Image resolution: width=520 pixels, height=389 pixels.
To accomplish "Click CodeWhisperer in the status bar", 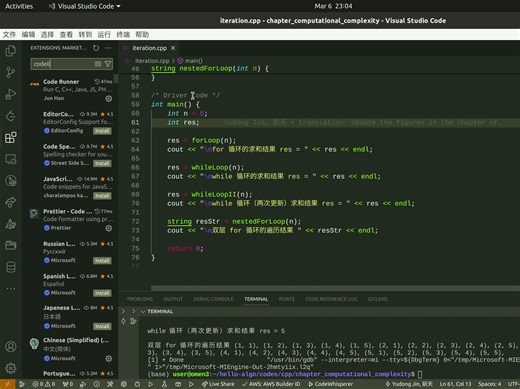I will (x=330, y=384).
